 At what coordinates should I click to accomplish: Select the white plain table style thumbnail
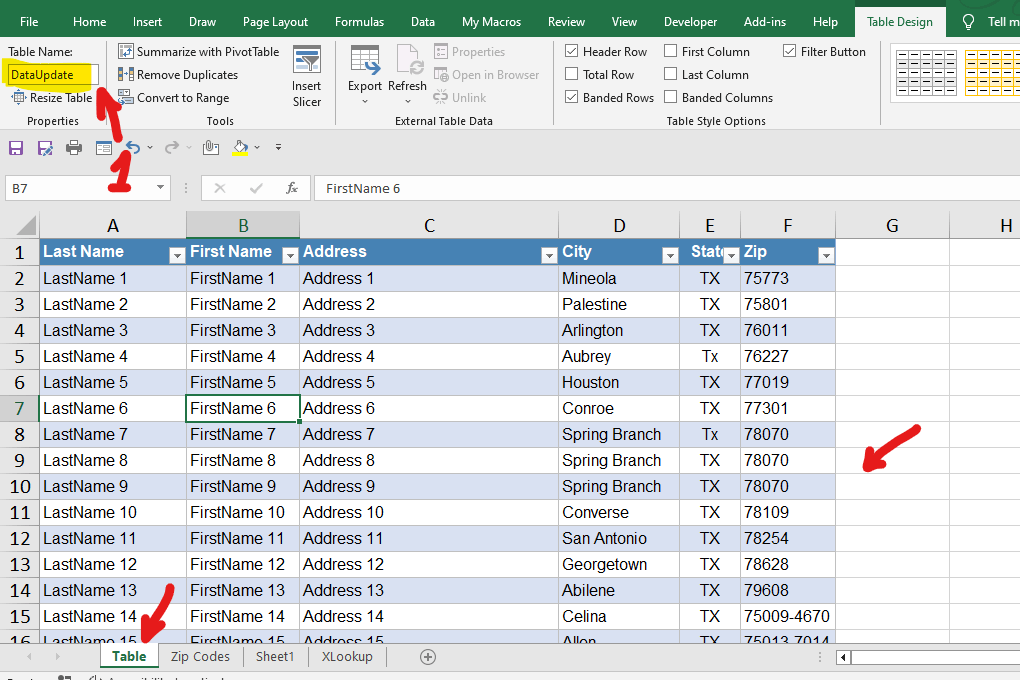[926, 73]
